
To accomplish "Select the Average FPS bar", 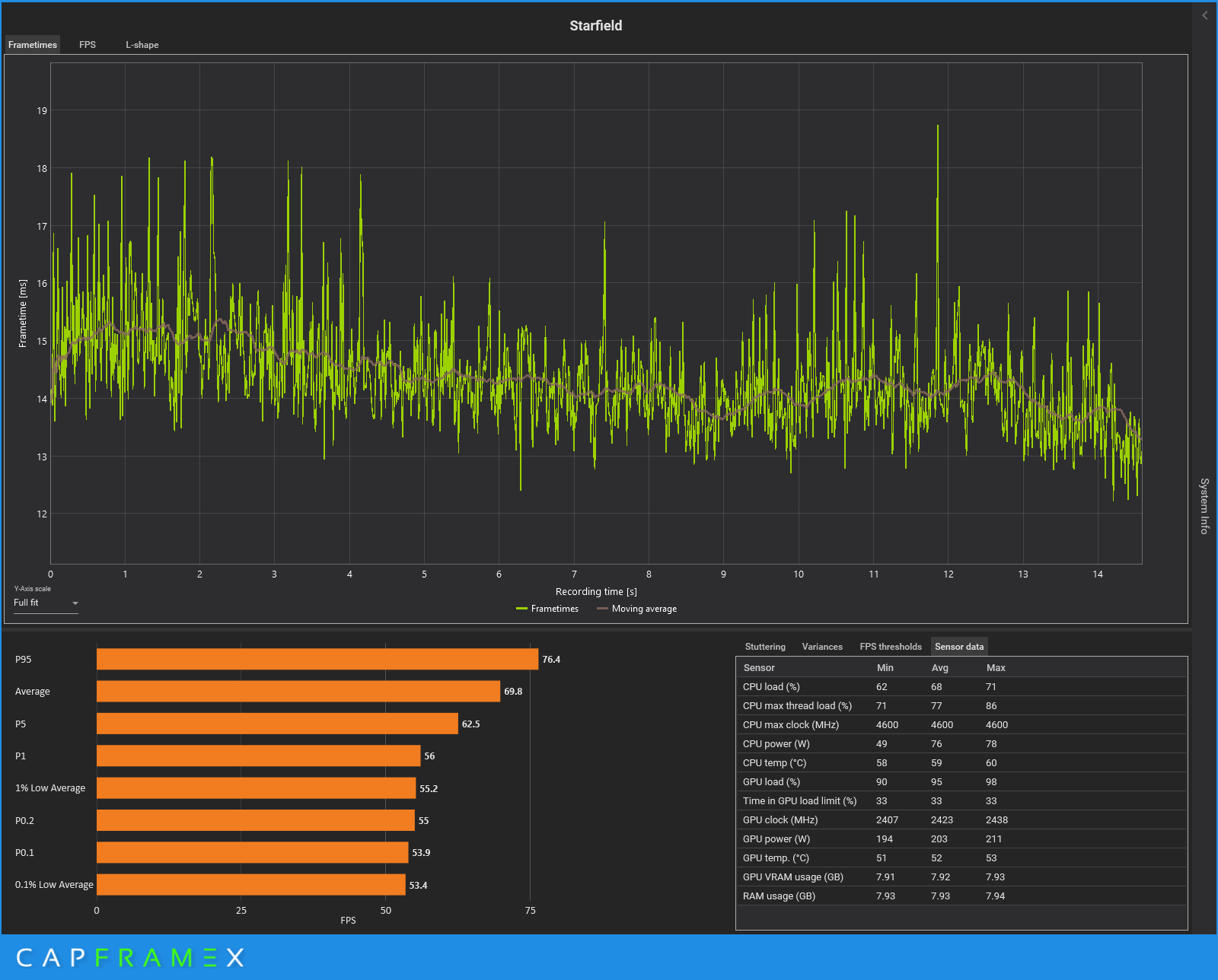I will [298, 691].
